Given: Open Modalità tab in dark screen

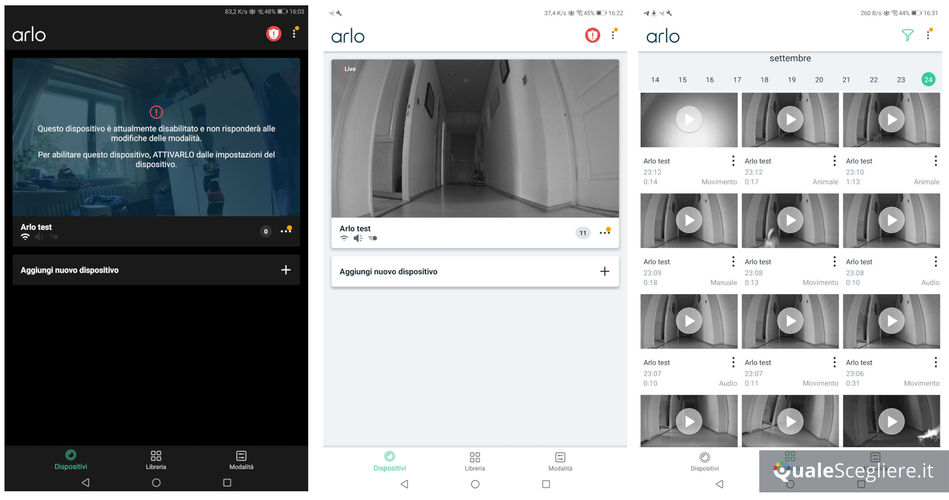Looking at the screenshot, I should point(241,459).
